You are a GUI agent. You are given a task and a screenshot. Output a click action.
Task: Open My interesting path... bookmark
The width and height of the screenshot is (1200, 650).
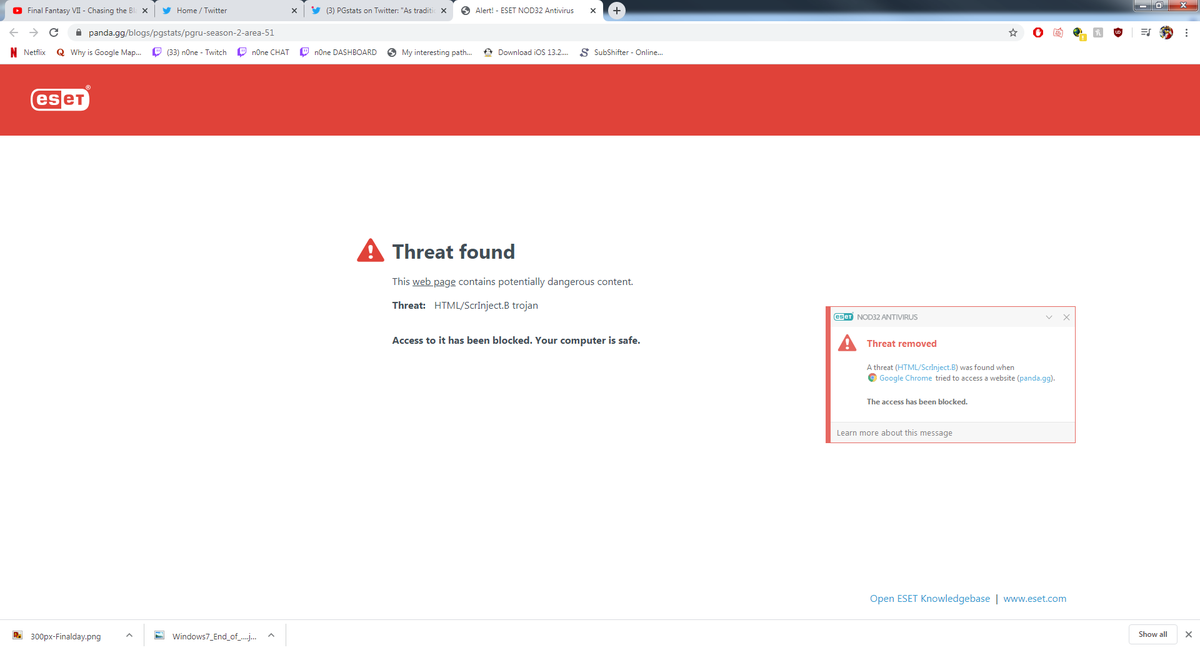(430, 52)
